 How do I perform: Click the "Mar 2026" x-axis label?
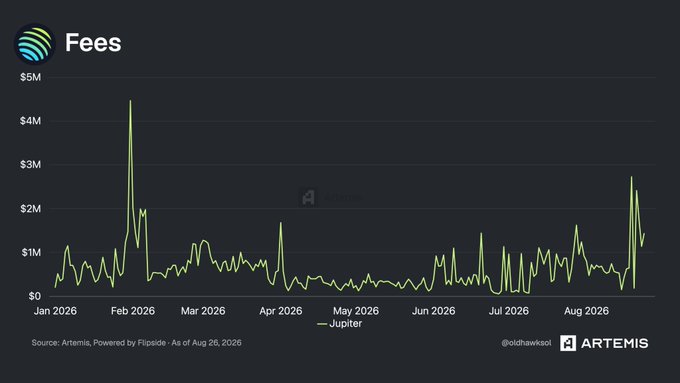pos(203,311)
